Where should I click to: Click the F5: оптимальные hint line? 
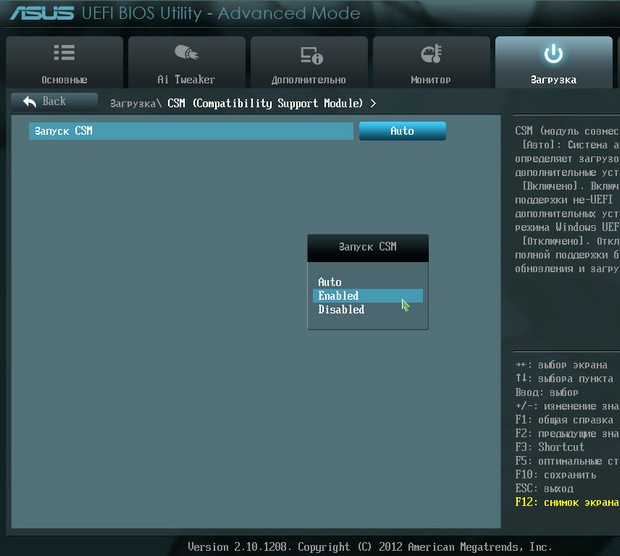pos(567,461)
